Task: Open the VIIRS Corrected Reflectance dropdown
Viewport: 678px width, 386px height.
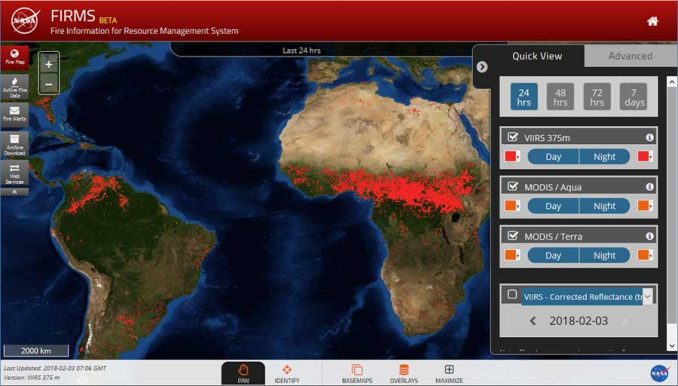Action: pos(587,297)
